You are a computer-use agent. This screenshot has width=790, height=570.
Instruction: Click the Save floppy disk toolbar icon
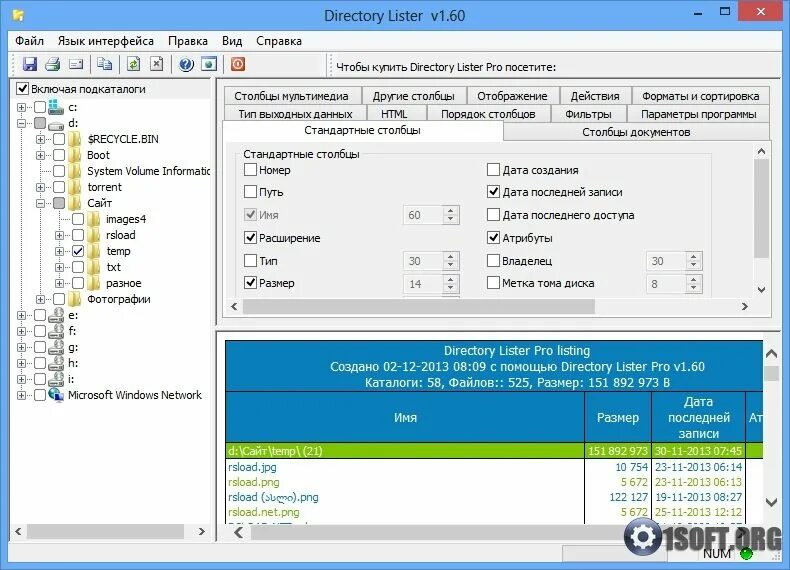point(30,64)
